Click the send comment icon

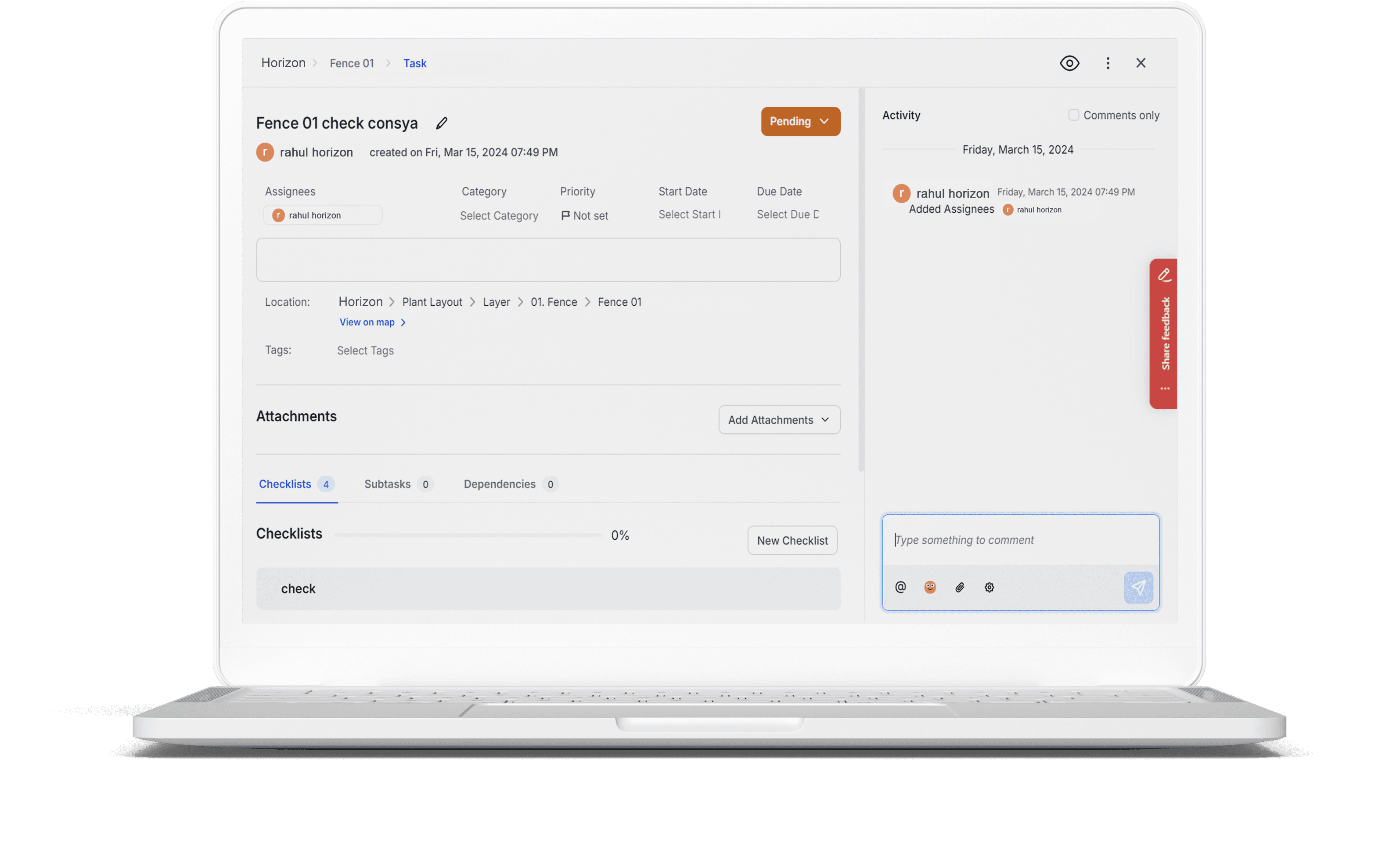click(1139, 587)
